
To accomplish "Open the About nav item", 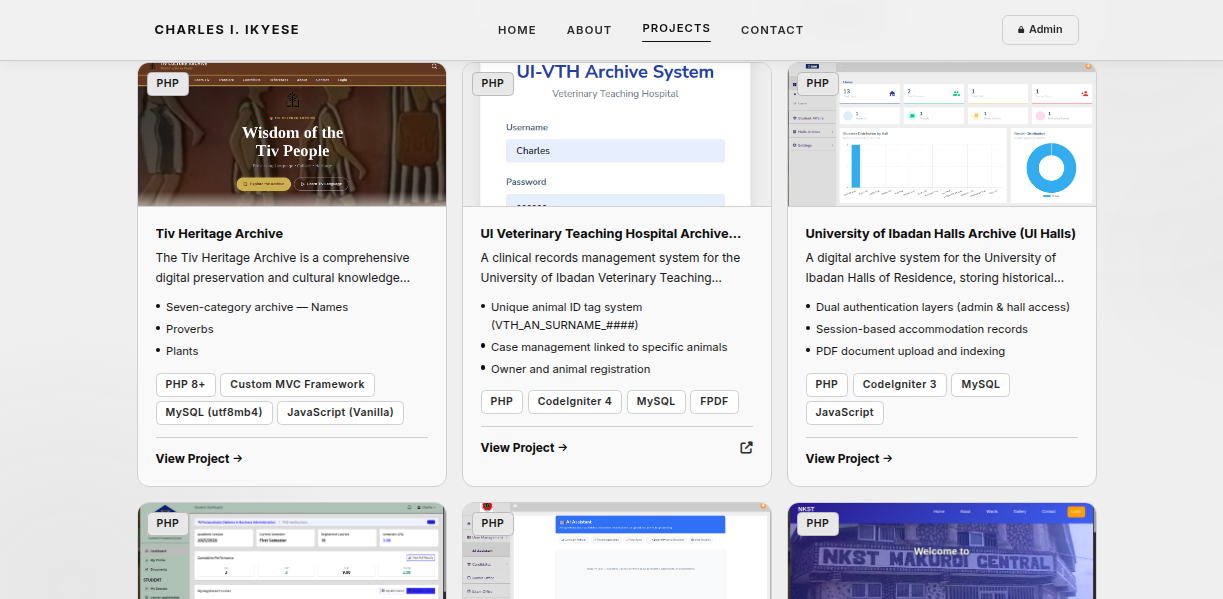I will pos(589,30).
